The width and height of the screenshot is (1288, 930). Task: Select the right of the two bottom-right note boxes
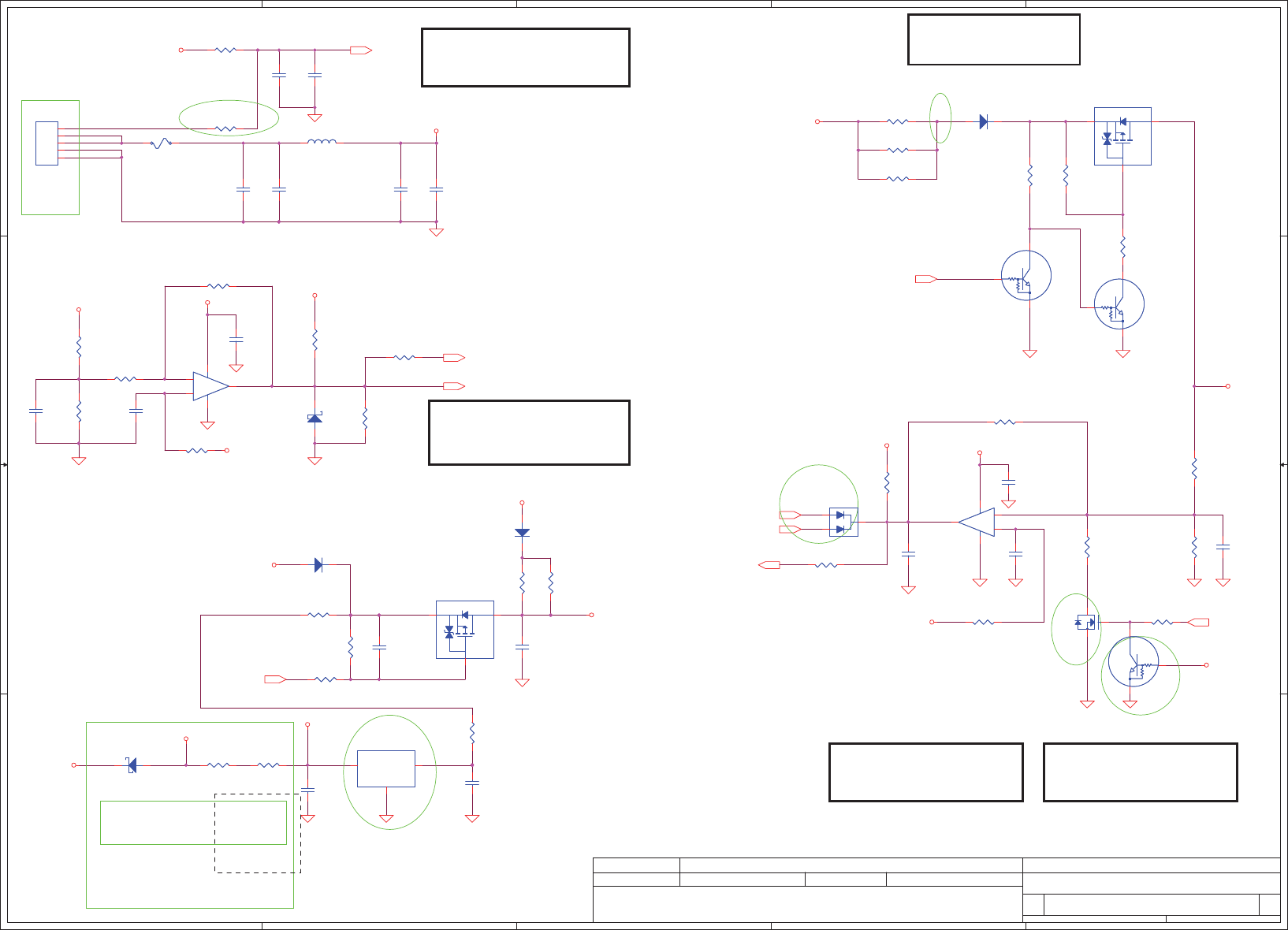coord(1141,772)
